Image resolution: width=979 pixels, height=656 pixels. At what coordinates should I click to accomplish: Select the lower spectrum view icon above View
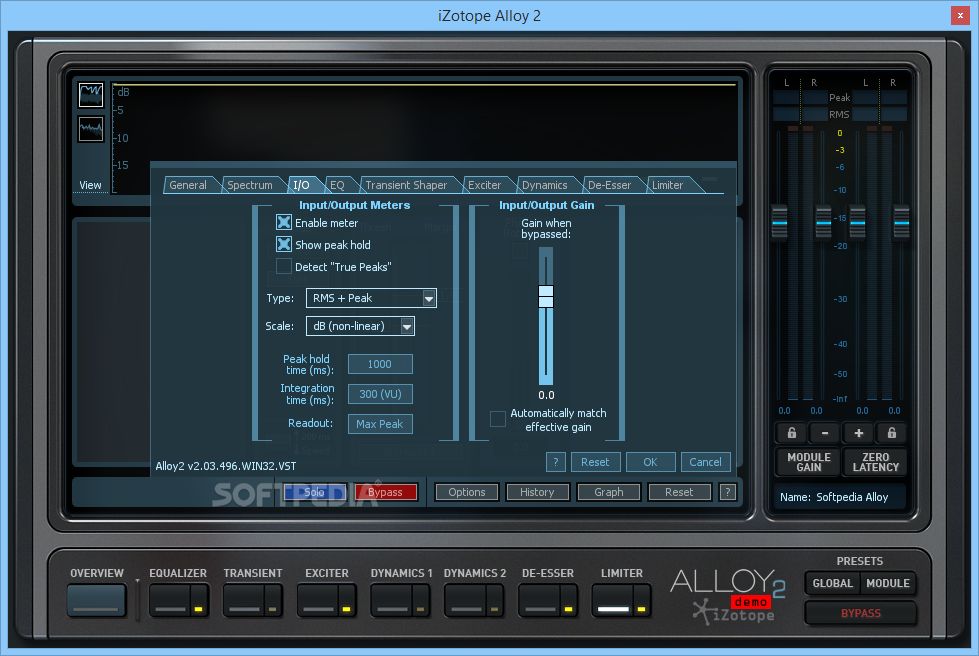point(91,129)
